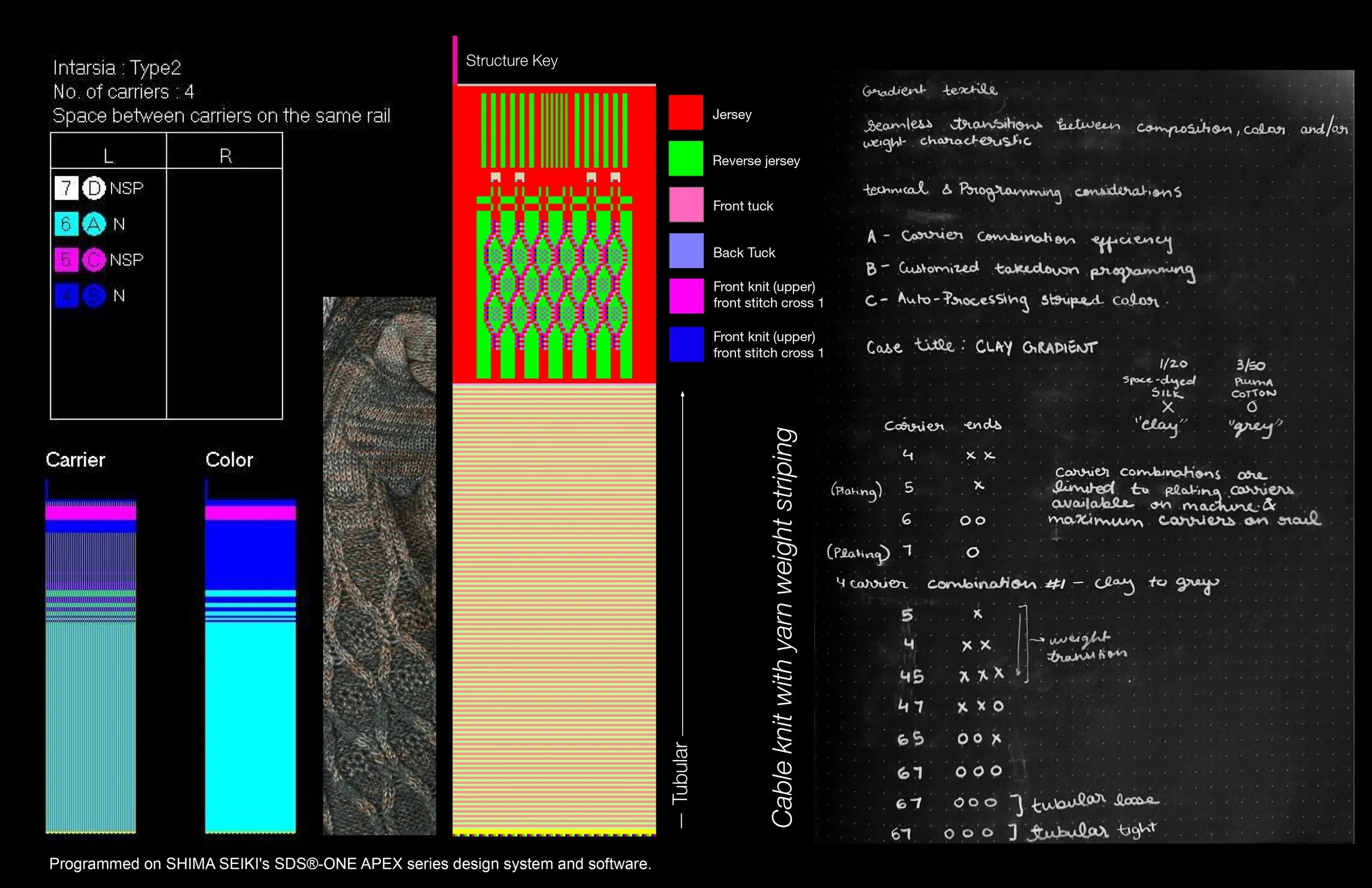
Task: Select the blue circled B carrier icon
Action: click(x=94, y=296)
